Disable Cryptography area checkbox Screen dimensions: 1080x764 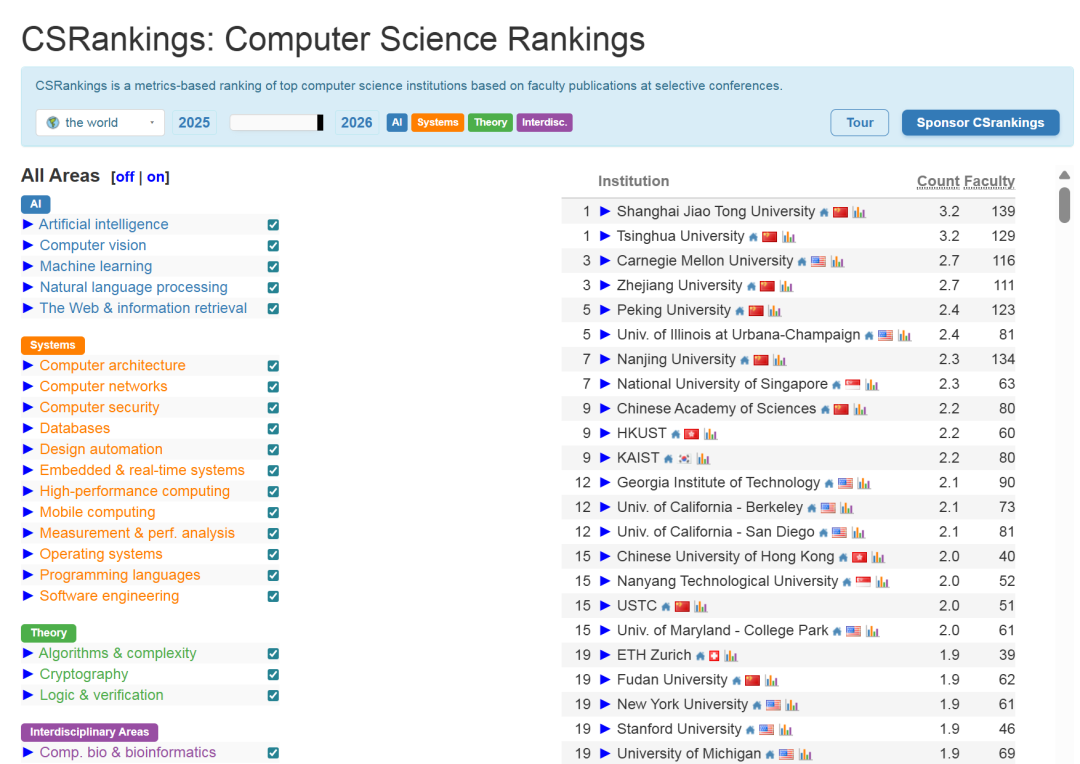(x=273, y=674)
